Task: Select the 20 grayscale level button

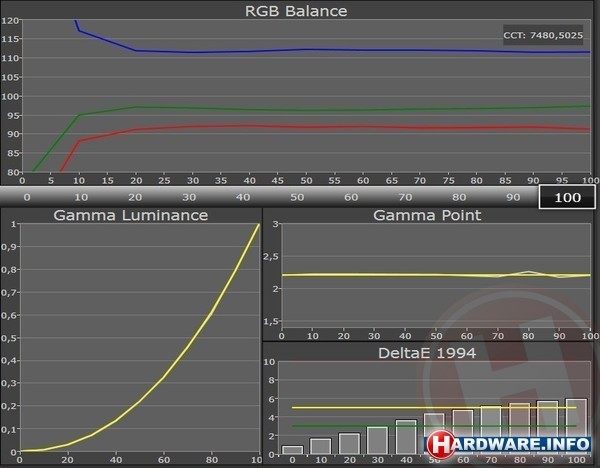Action: (135, 197)
